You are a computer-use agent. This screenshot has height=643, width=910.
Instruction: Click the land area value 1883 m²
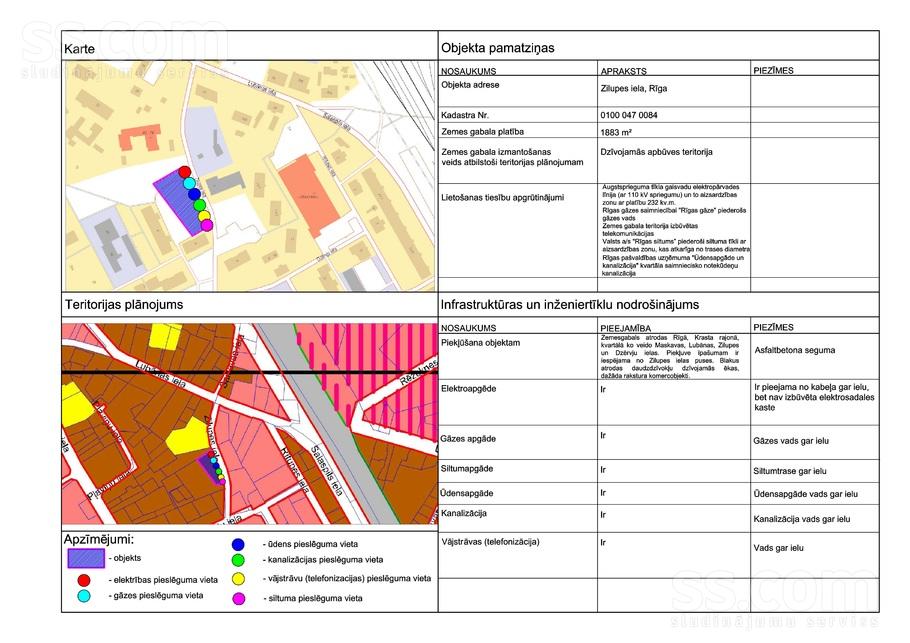pyautogui.click(x=616, y=132)
